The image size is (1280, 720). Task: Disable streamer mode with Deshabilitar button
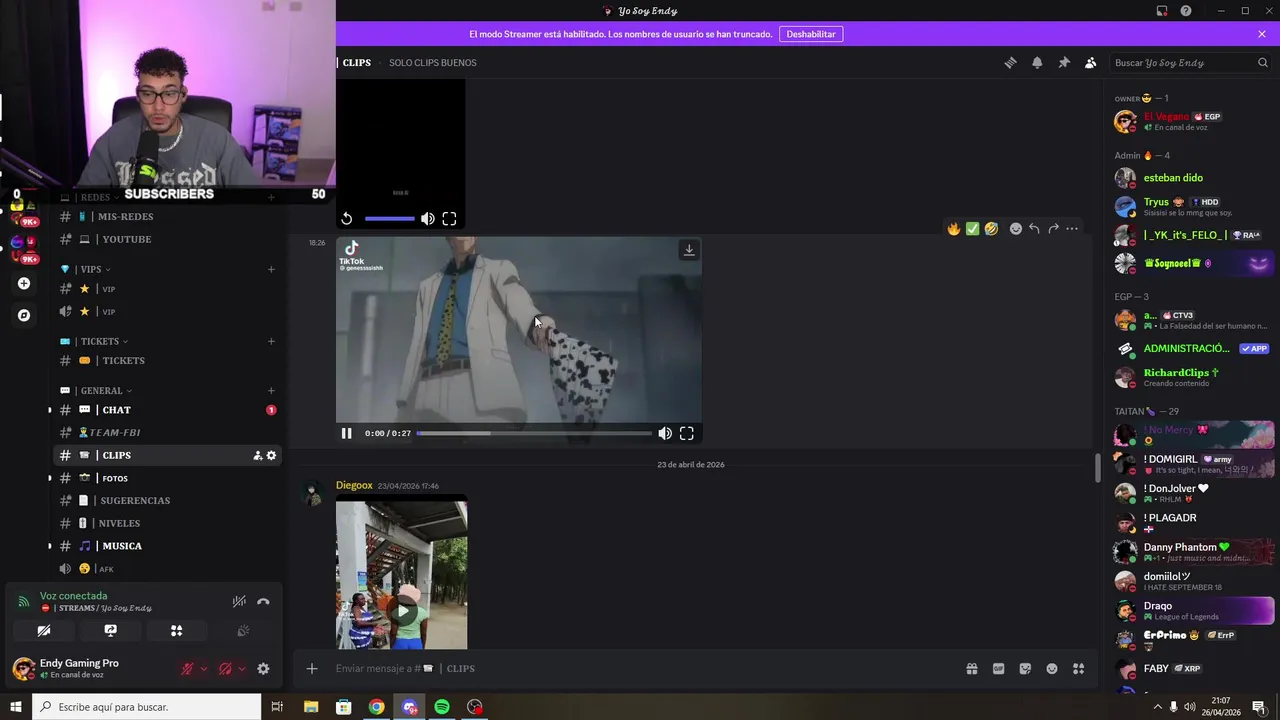point(810,34)
